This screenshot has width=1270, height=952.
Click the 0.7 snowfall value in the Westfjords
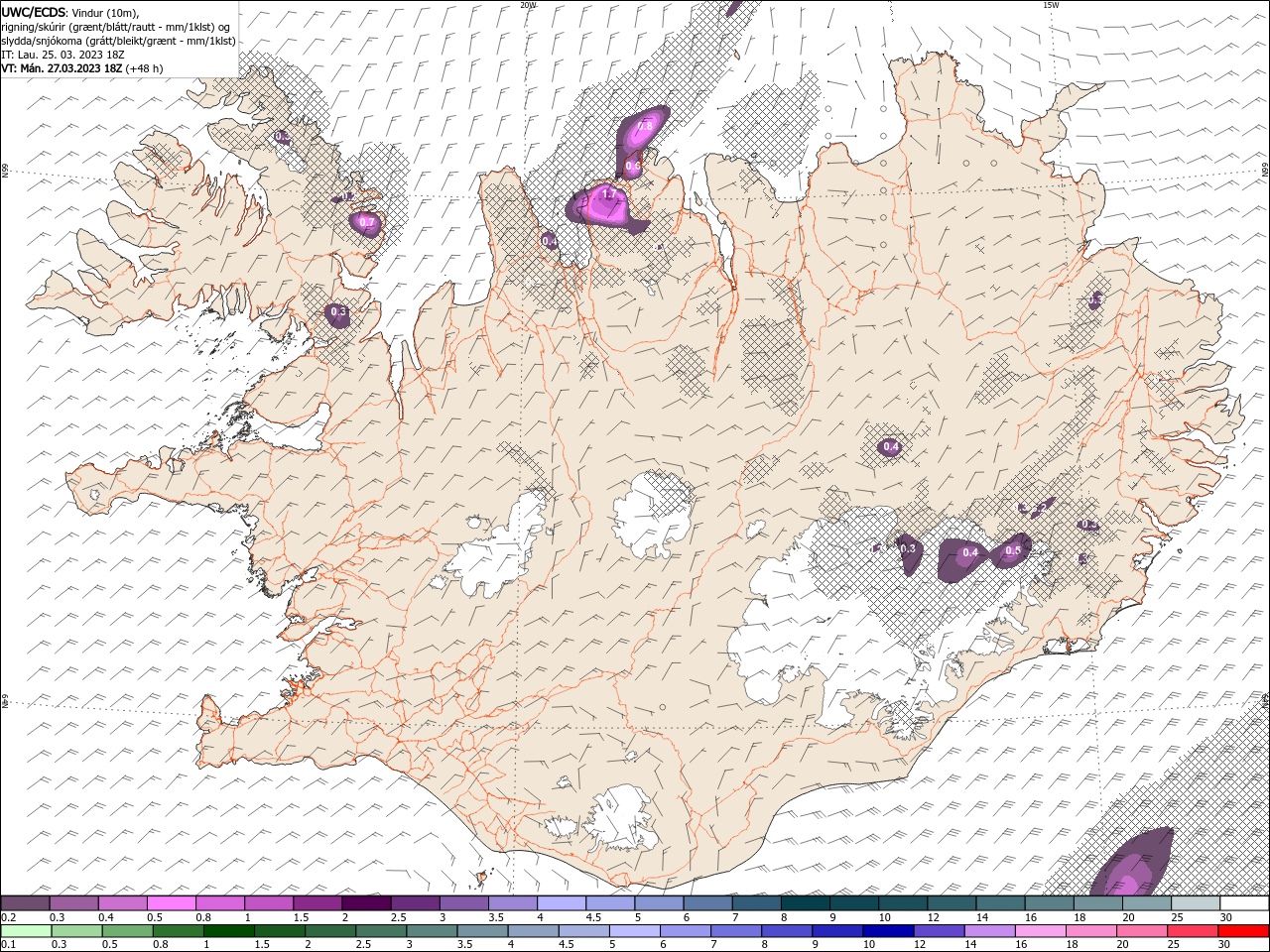(367, 222)
